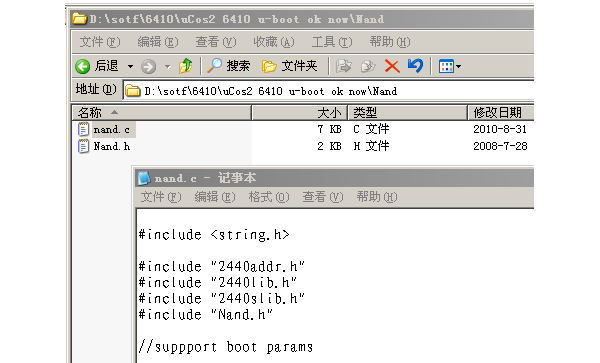Sort by 类型 column header

pos(408,113)
